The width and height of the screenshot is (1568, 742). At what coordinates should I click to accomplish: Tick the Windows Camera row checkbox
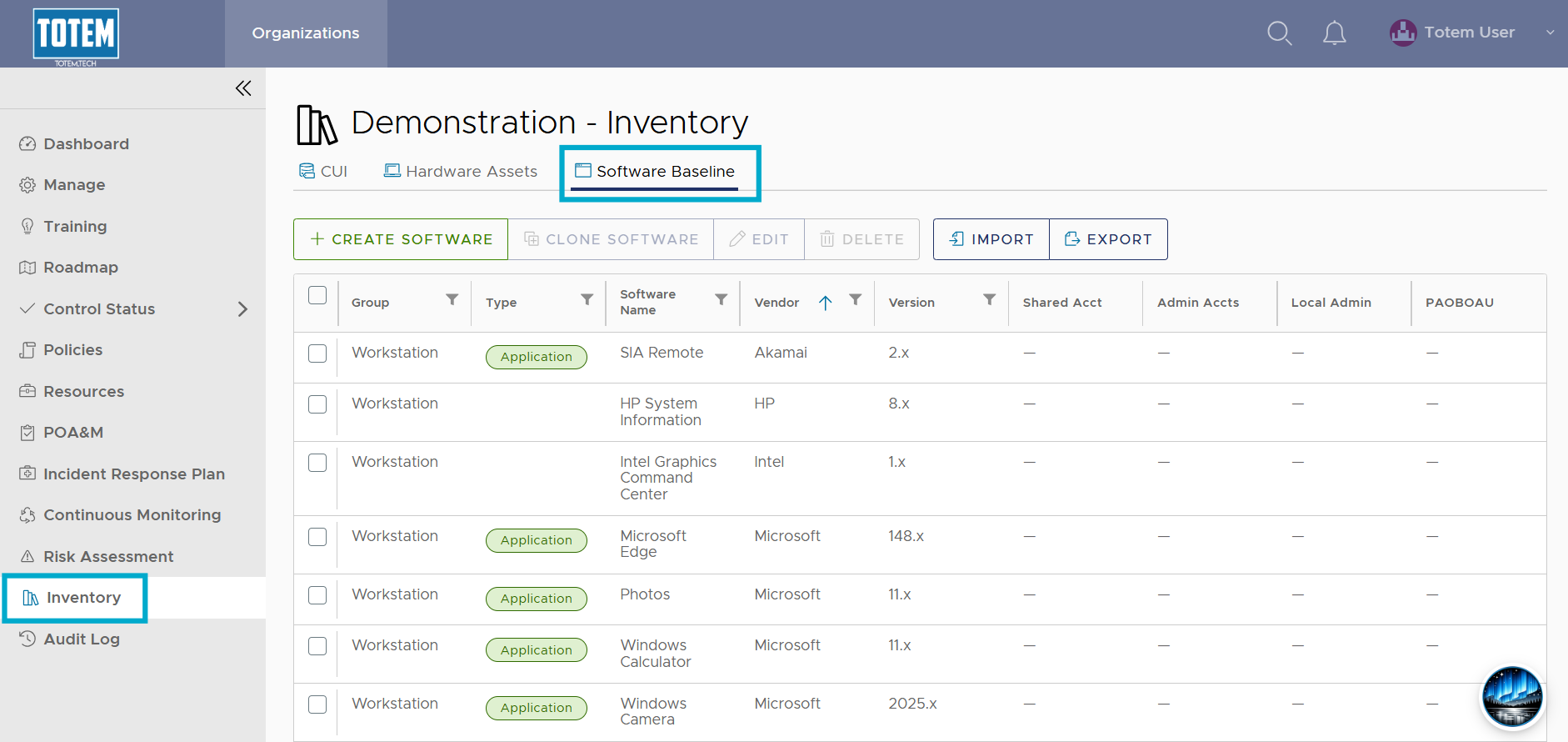[x=317, y=704]
